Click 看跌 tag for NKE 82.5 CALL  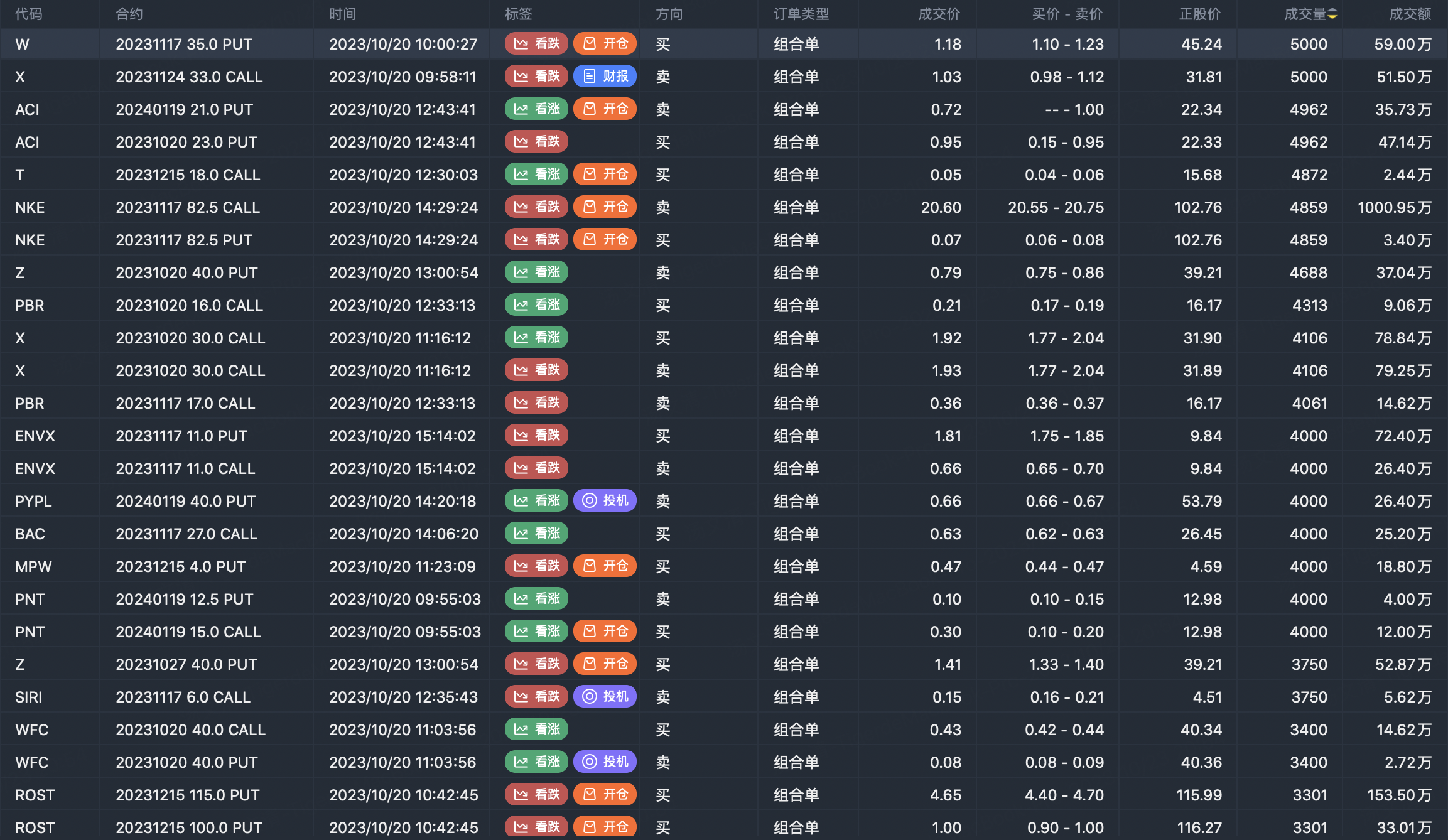tap(536, 207)
